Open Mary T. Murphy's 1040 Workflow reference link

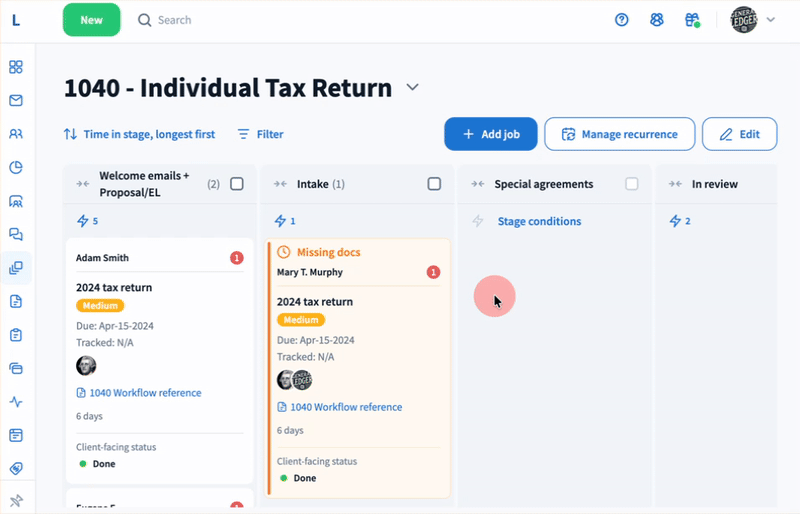pos(346,407)
